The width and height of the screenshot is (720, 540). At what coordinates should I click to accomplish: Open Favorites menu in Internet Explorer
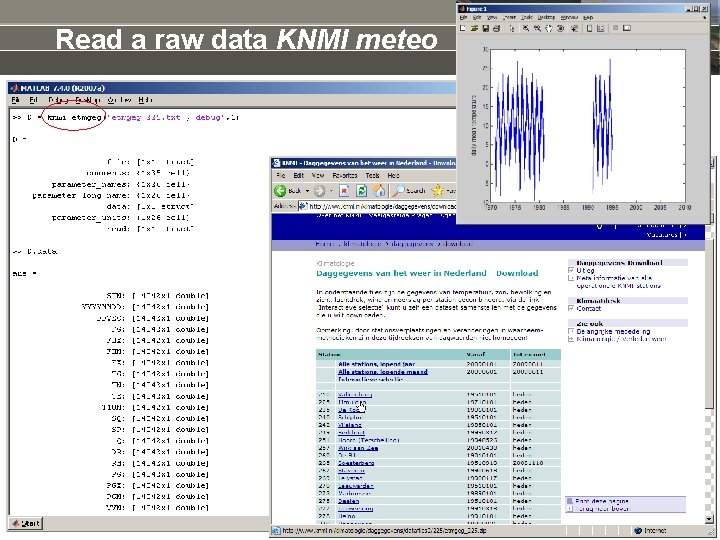[345, 175]
